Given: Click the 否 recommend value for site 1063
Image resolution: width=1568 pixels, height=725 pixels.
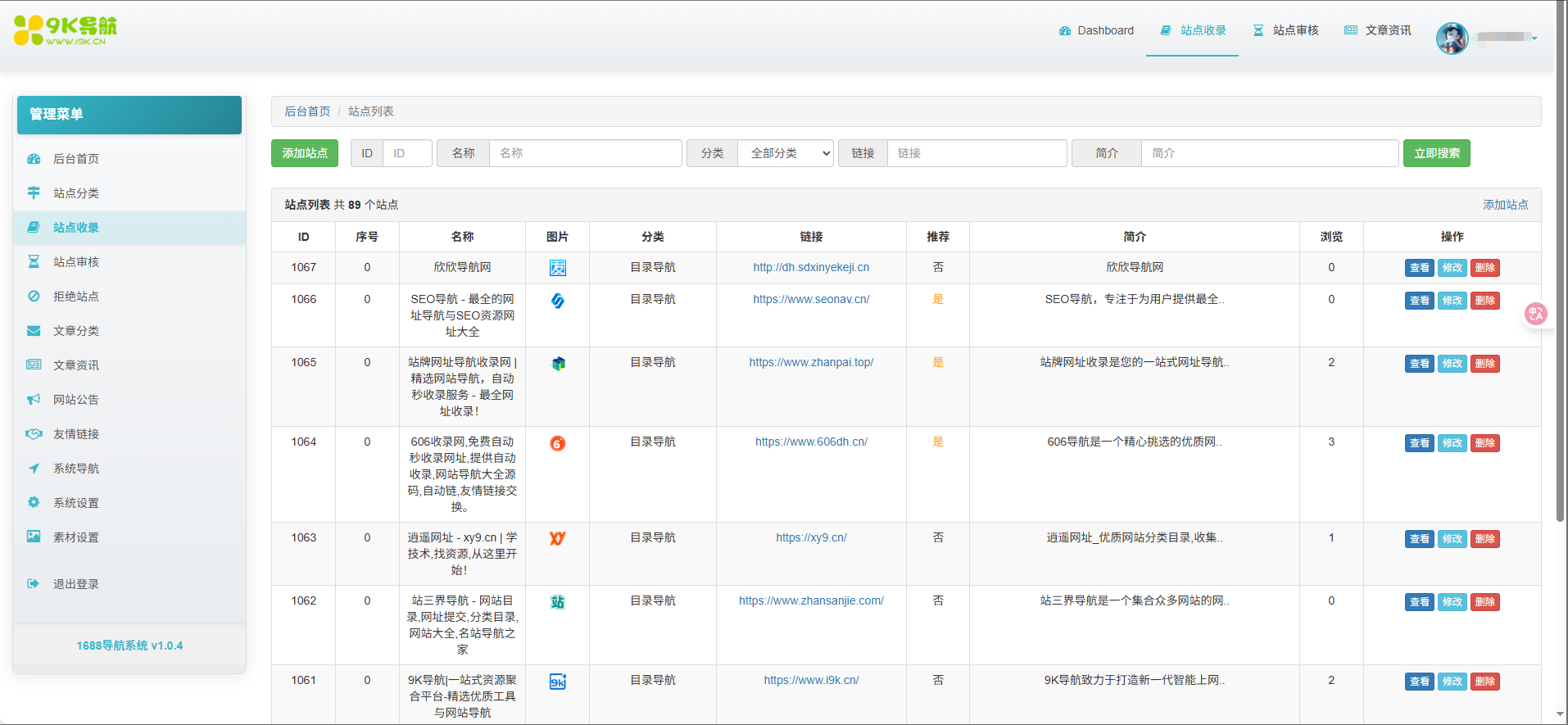Looking at the screenshot, I should tap(938, 537).
